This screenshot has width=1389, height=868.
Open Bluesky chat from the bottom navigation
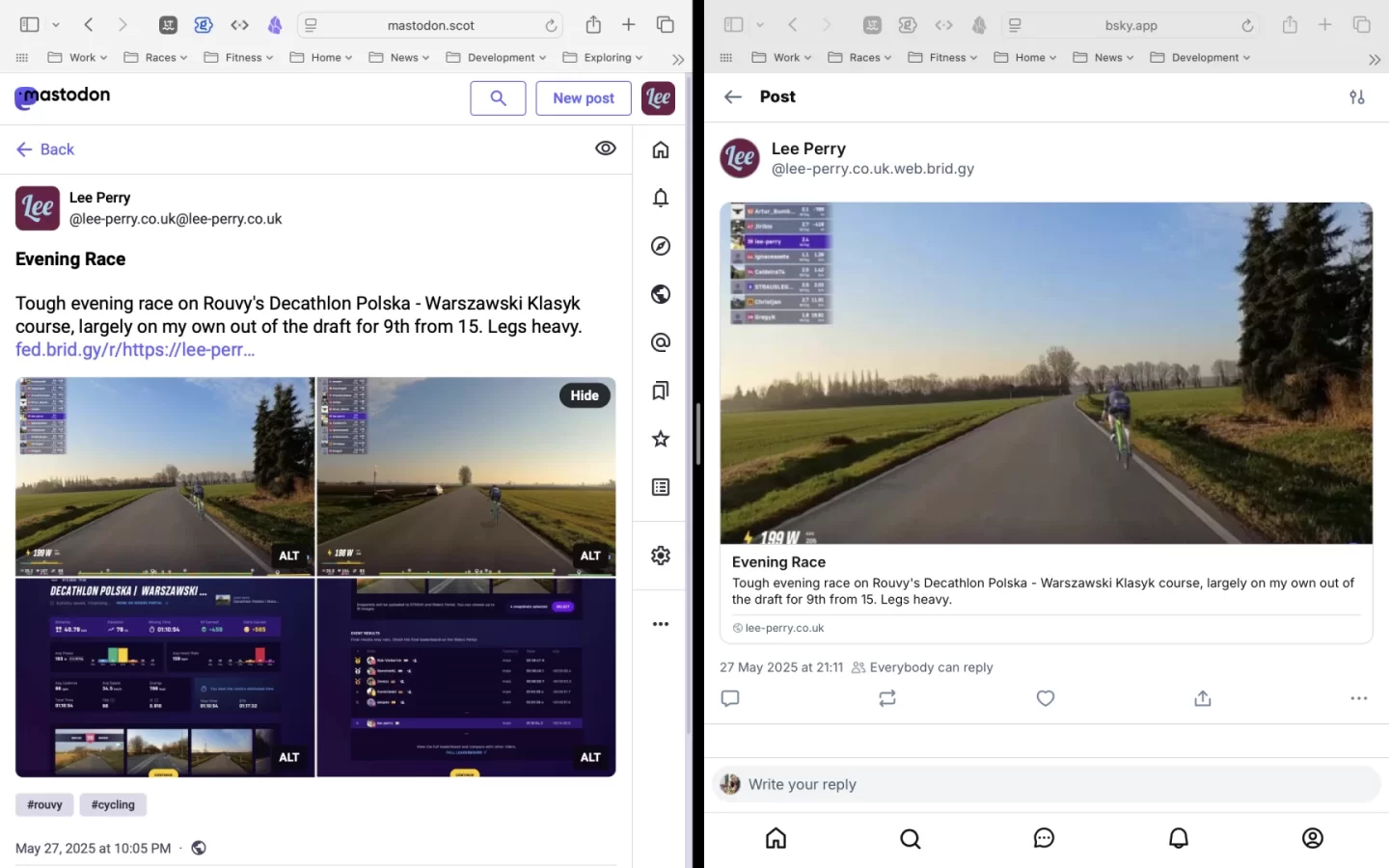[1044, 838]
